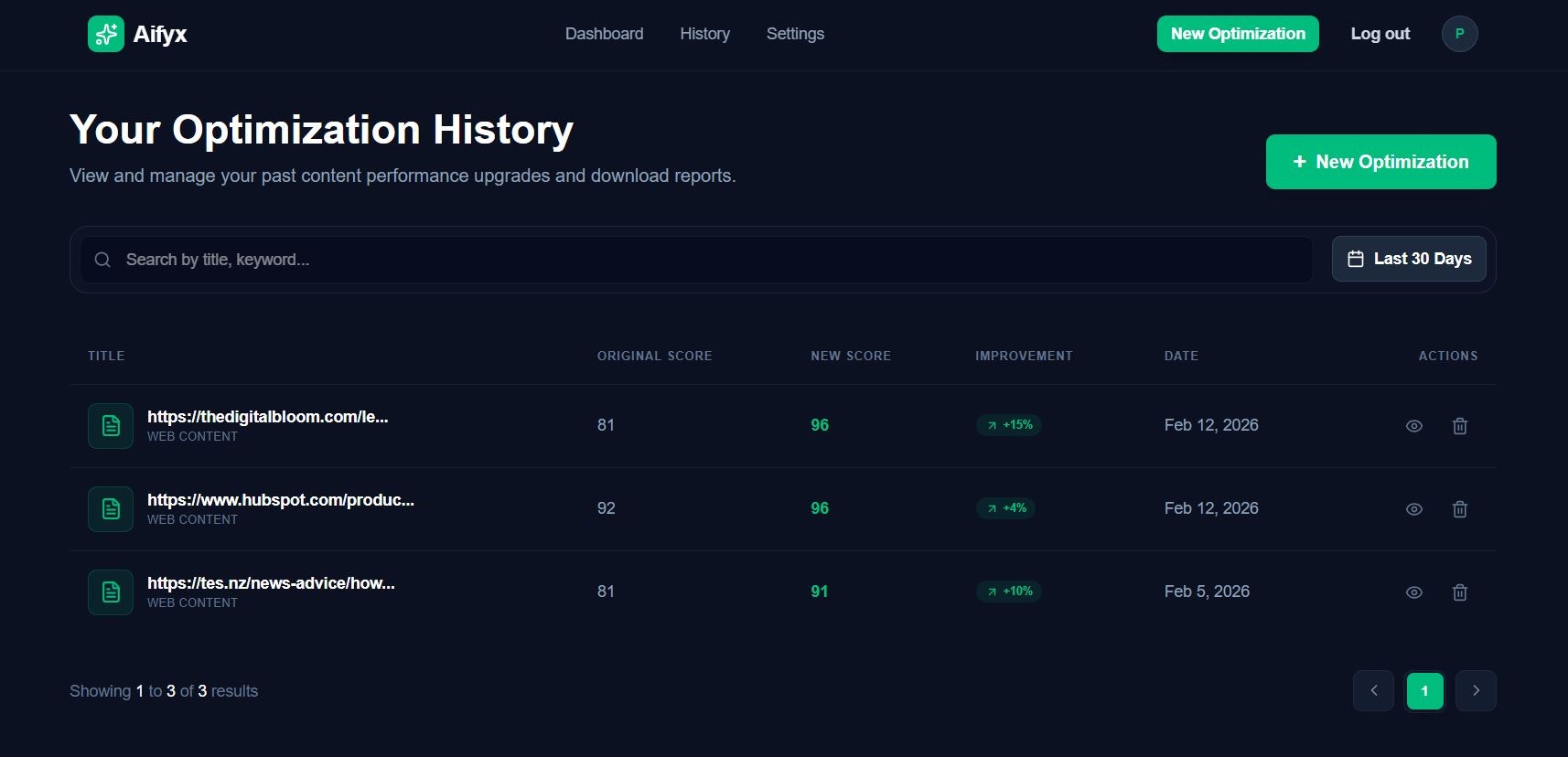Screen dimensions: 1568x757
Task: Click the header New Optimization button
Action: (1238, 34)
